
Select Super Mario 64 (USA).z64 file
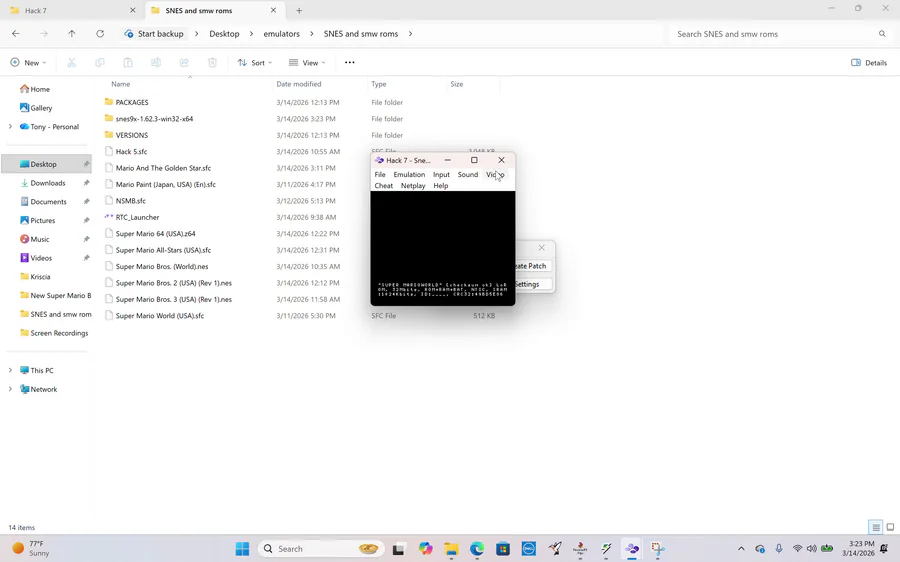(156, 234)
